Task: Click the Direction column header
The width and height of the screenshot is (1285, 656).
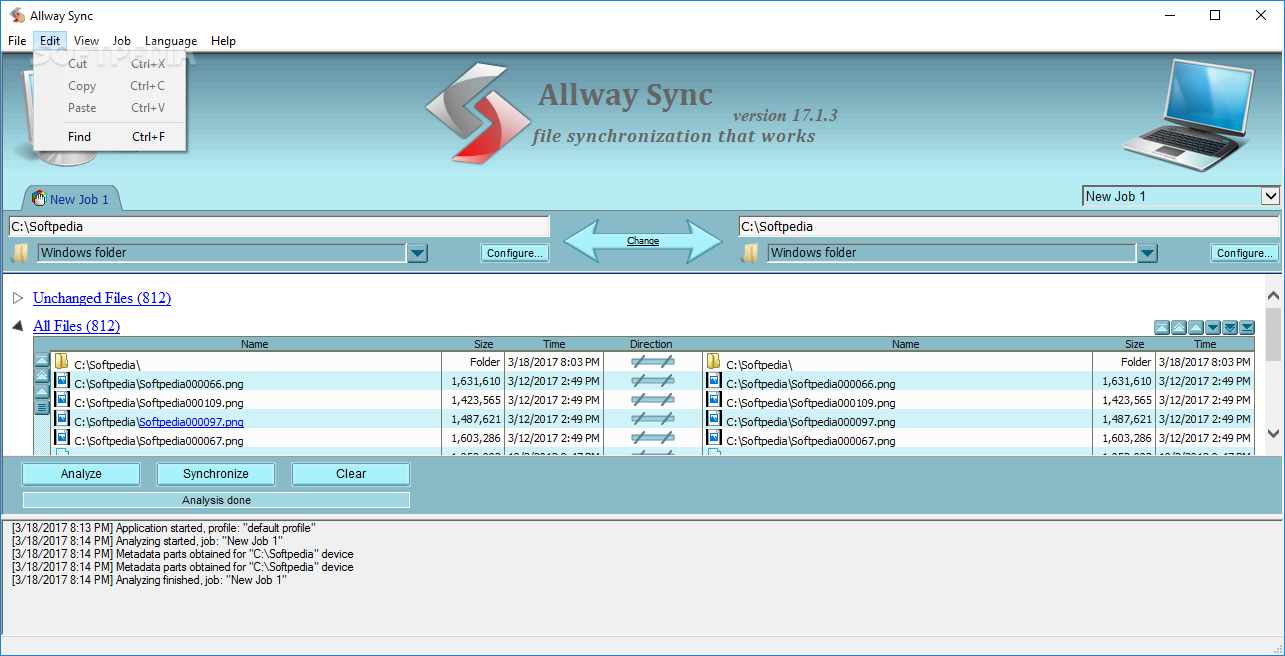Action: (652, 344)
